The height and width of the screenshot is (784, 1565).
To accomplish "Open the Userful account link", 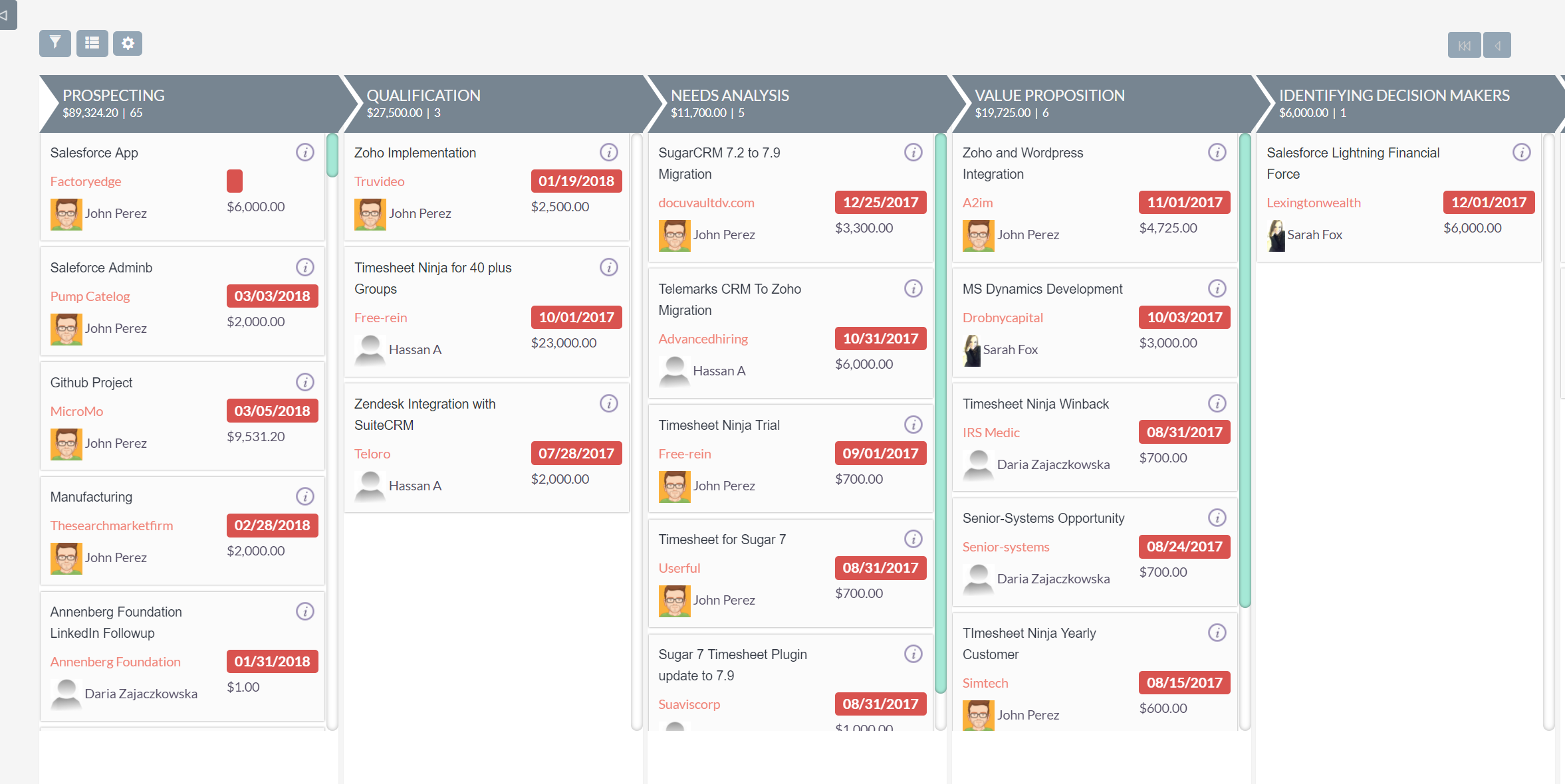I will click(679, 568).
